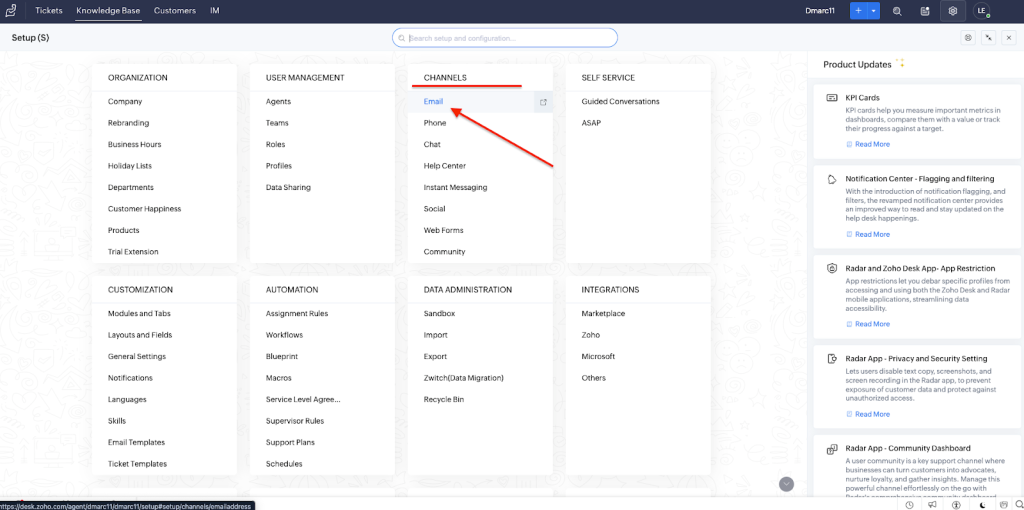Click the LE user avatar
This screenshot has height=510, width=1024.
coord(981,11)
